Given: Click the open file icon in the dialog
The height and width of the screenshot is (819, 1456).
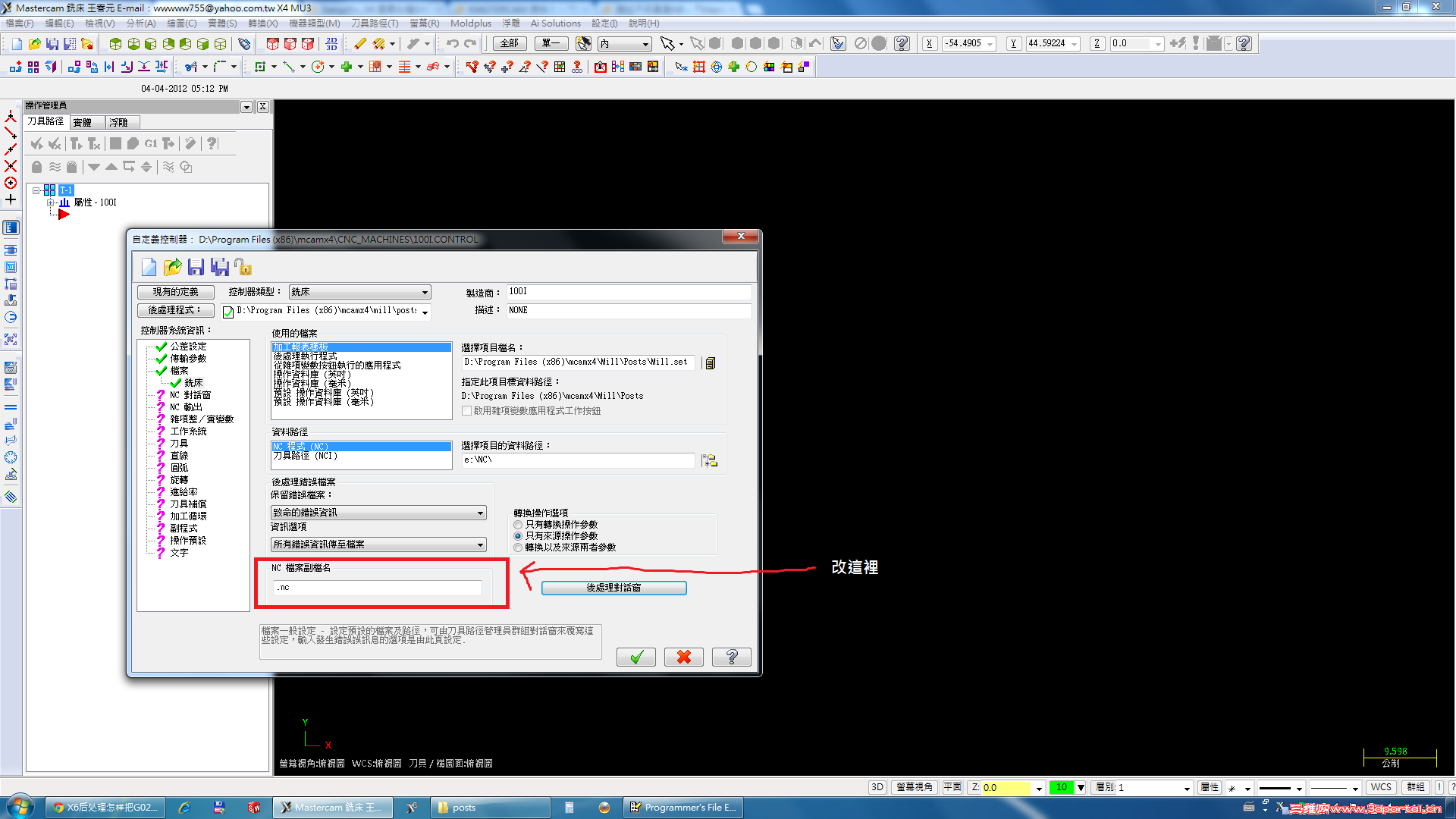Looking at the screenshot, I should (172, 267).
